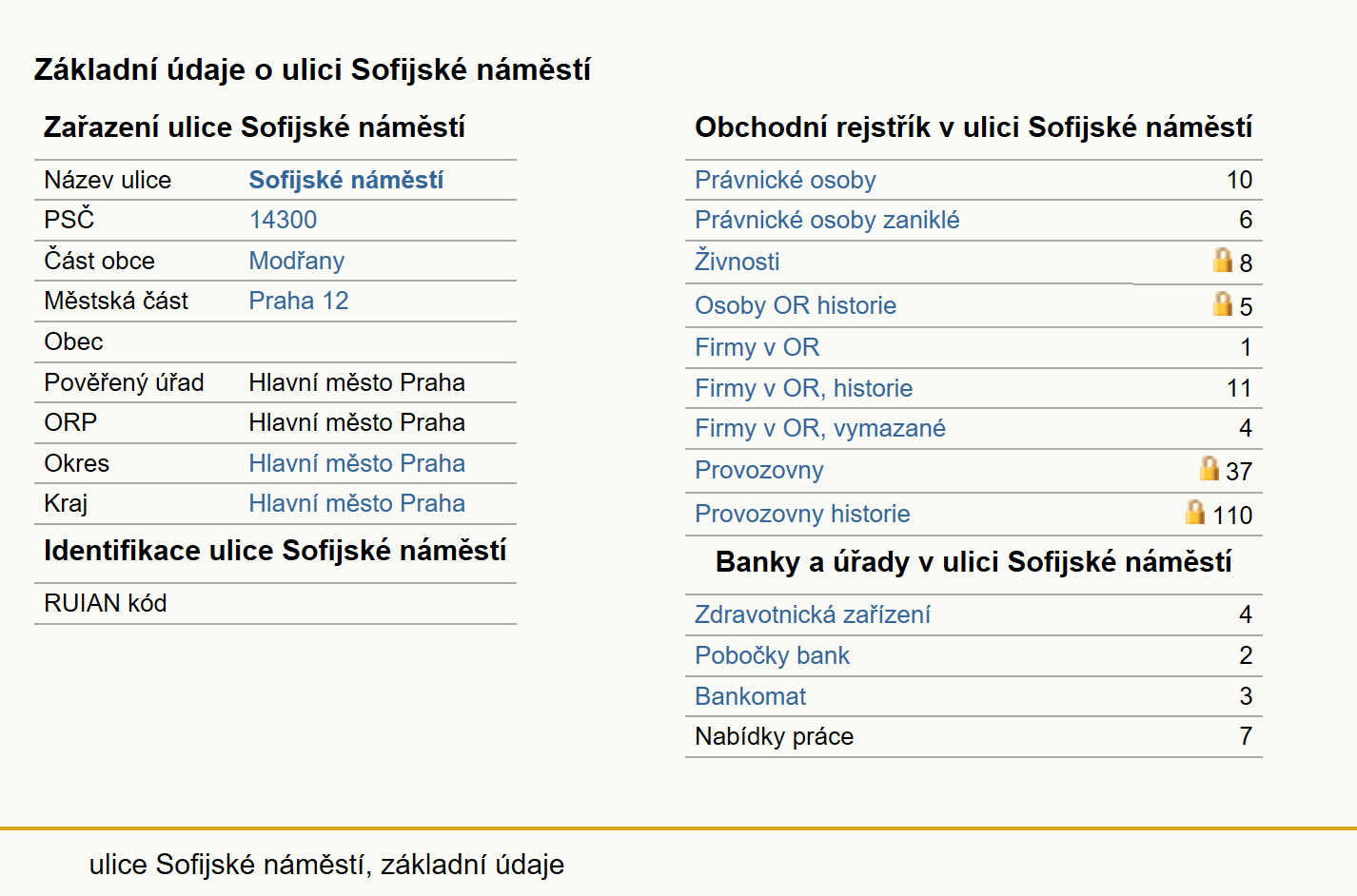Click the lock icon beside Živnosti
The image size is (1357, 896).
coord(1222,260)
